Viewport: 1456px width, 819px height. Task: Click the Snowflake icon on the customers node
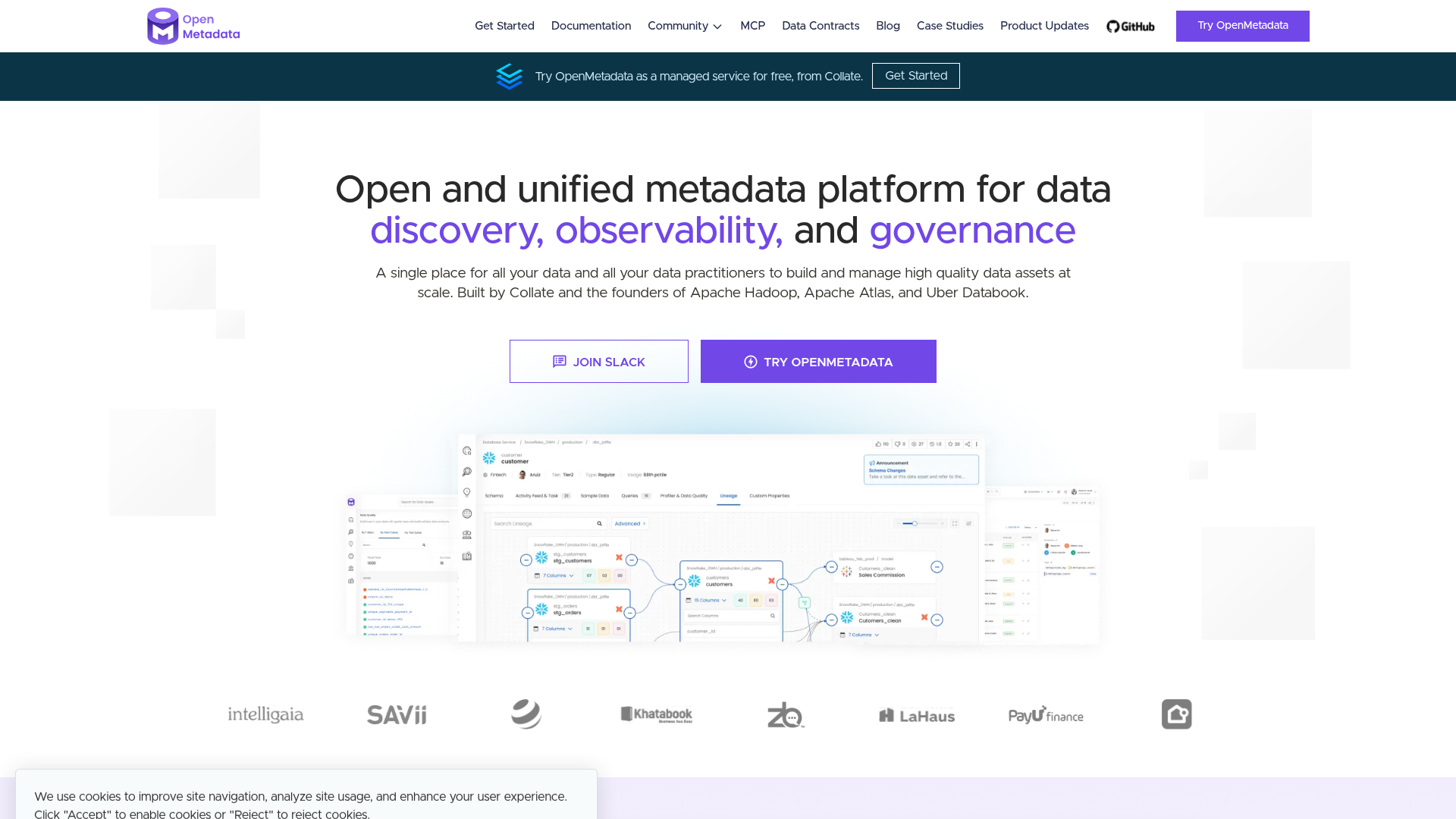693,582
